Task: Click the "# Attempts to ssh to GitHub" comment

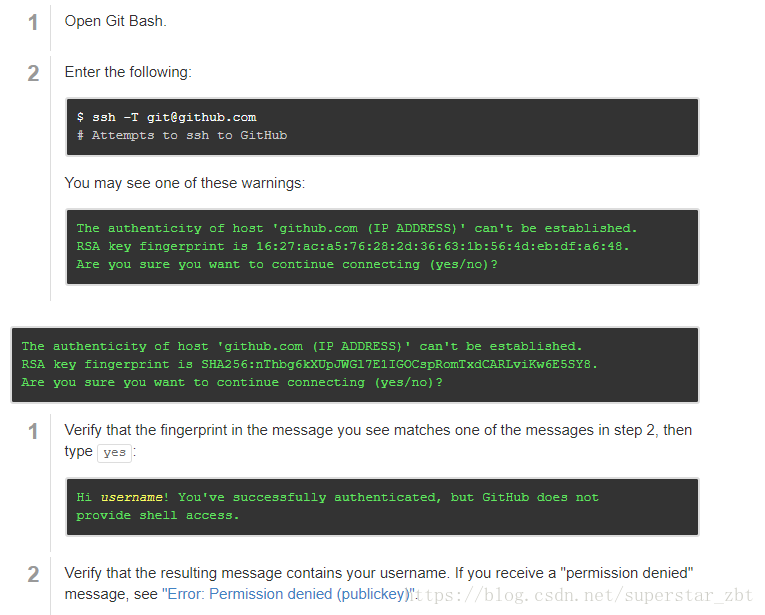Action: point(182,135)
